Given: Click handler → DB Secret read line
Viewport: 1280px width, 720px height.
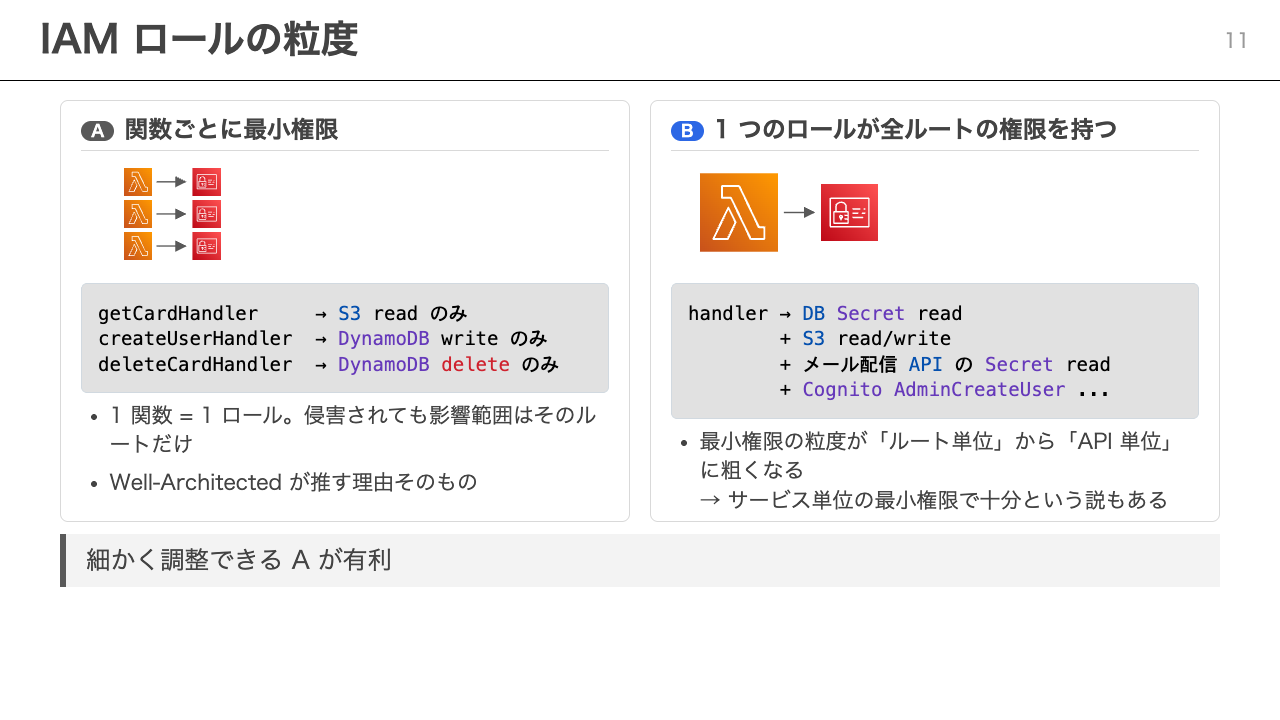Looking at the screenshot, I should [825, 313].
